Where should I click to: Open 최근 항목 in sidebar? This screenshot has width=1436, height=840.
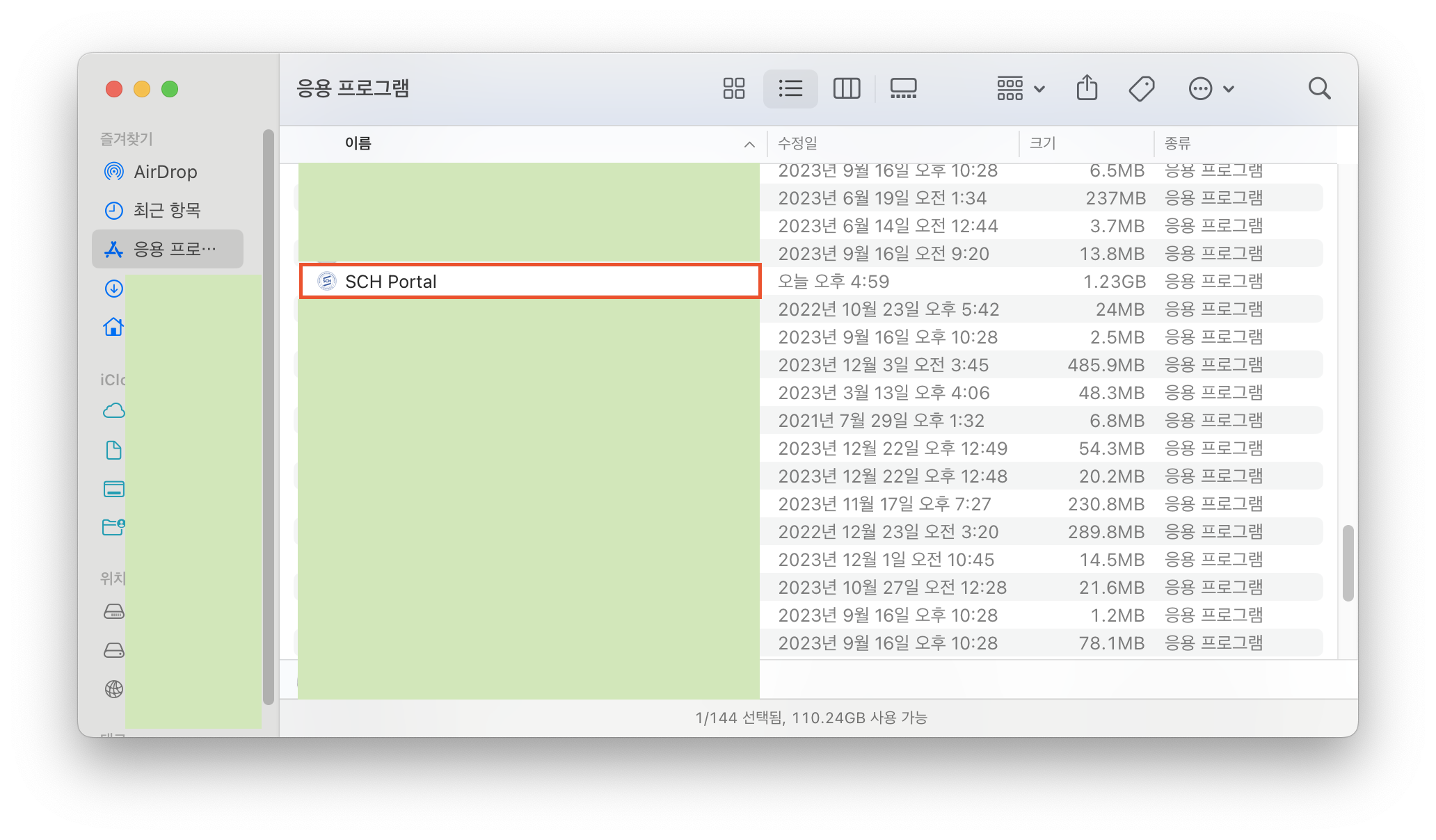(x=167, y=210)
